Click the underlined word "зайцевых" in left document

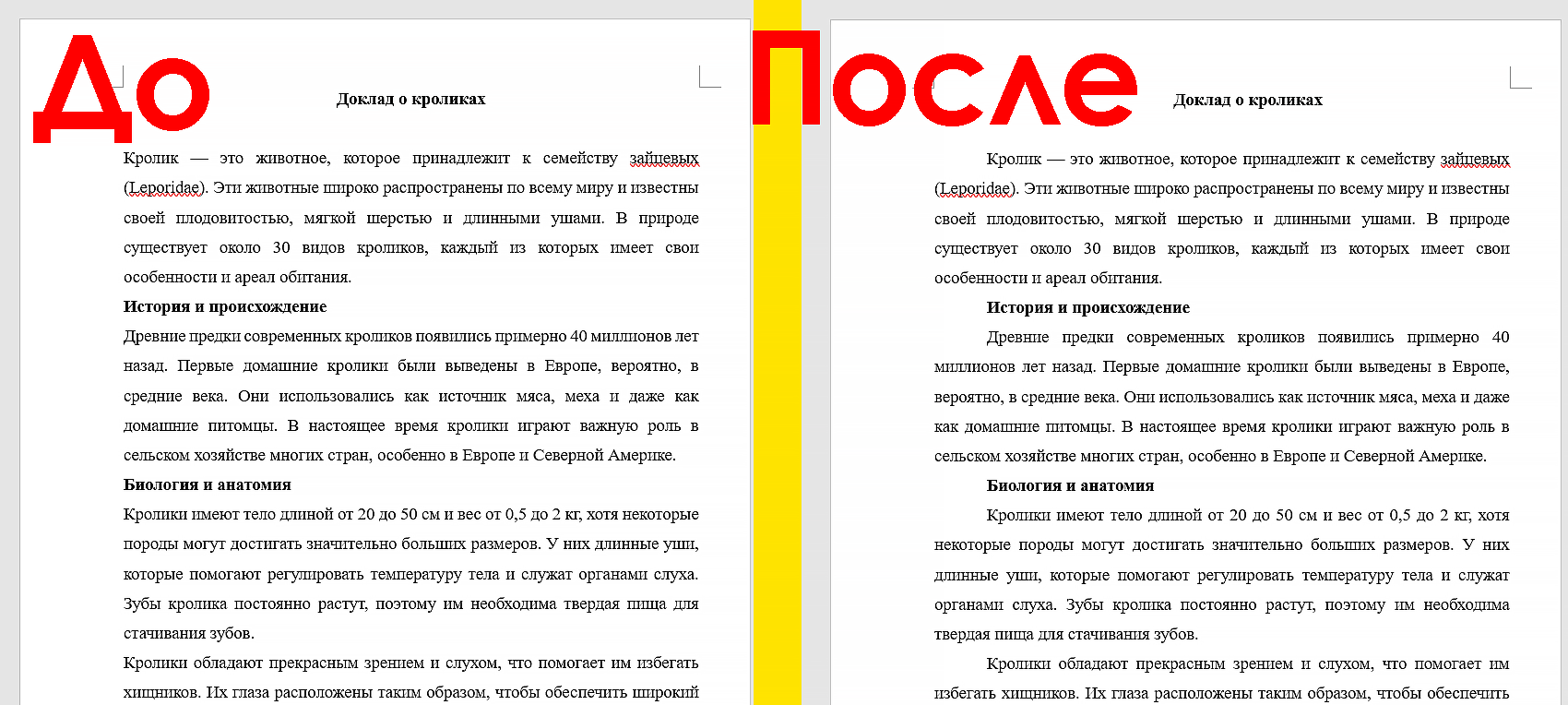664,159
